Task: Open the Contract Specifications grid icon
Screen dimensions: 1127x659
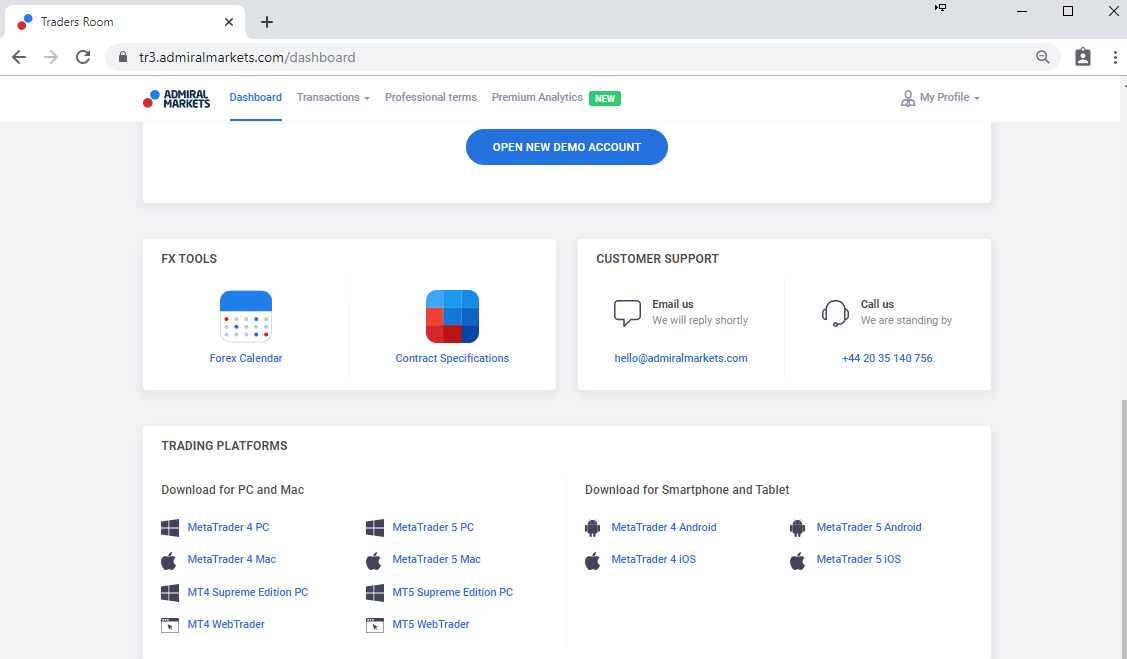Action: point(452,316)
